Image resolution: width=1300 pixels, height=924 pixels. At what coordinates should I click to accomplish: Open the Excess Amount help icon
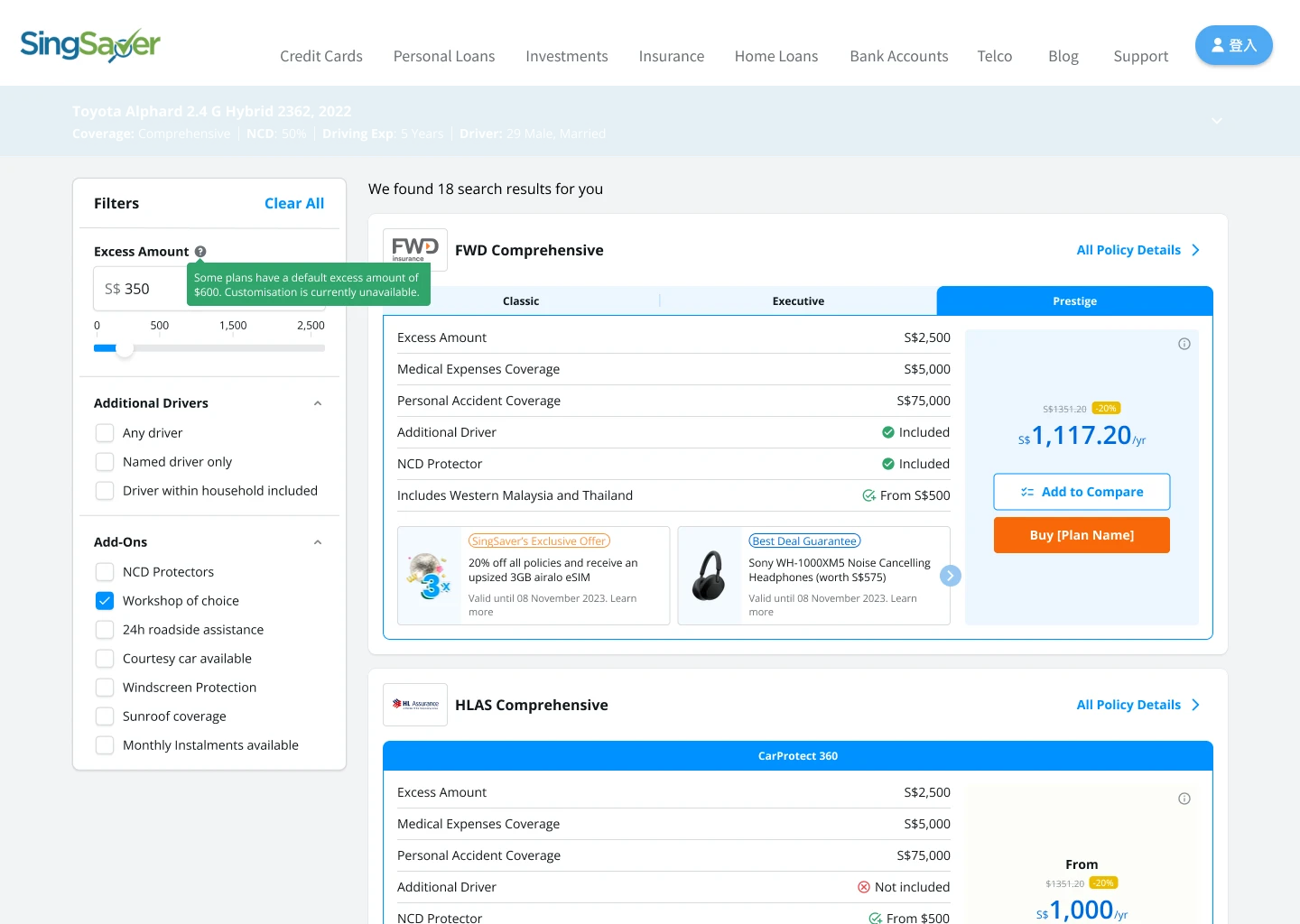pyautogui.click(x=200, y=252)
